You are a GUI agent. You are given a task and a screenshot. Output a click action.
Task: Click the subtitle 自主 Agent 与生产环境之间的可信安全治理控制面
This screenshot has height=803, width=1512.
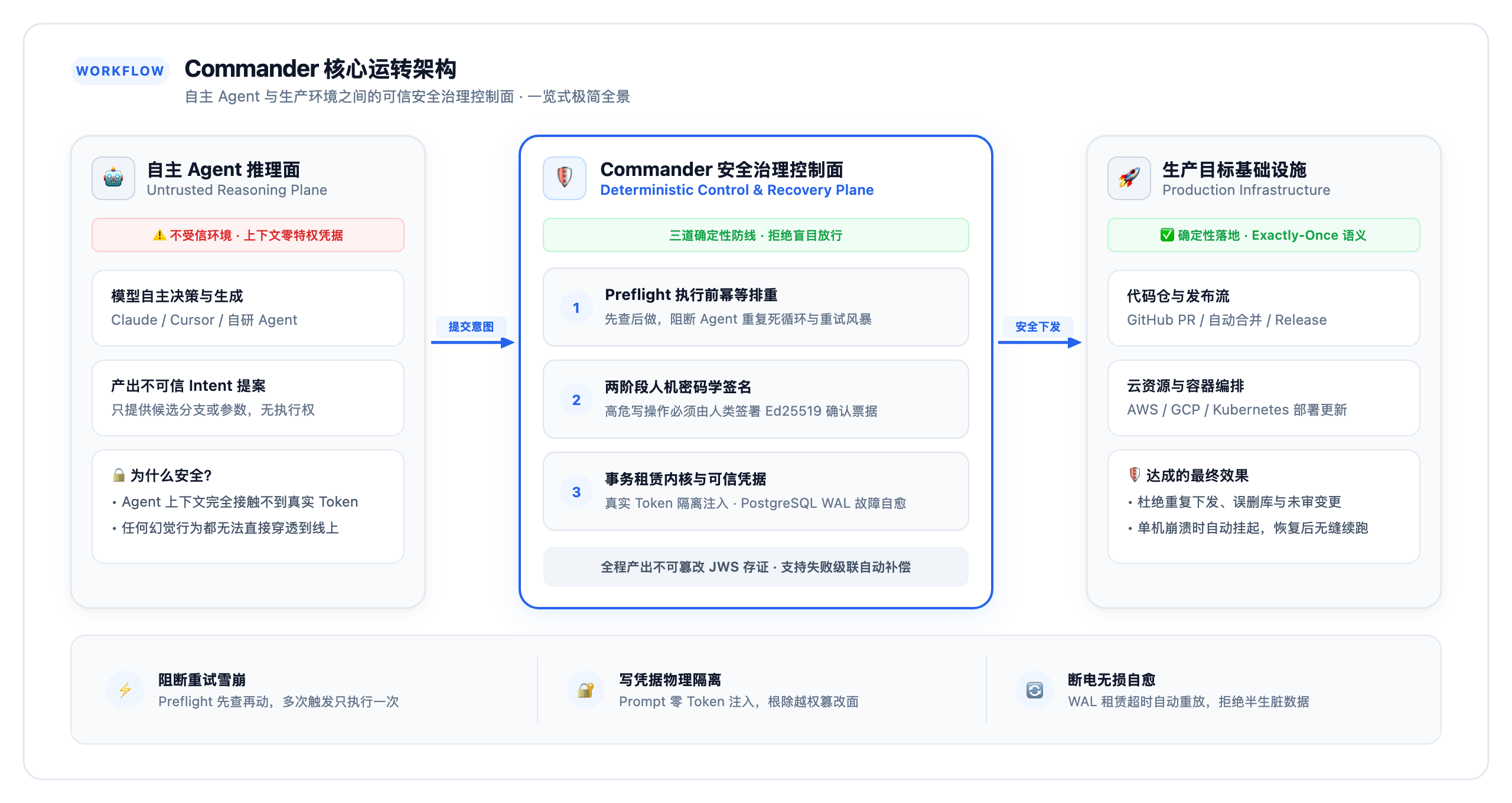click(350, 96)
